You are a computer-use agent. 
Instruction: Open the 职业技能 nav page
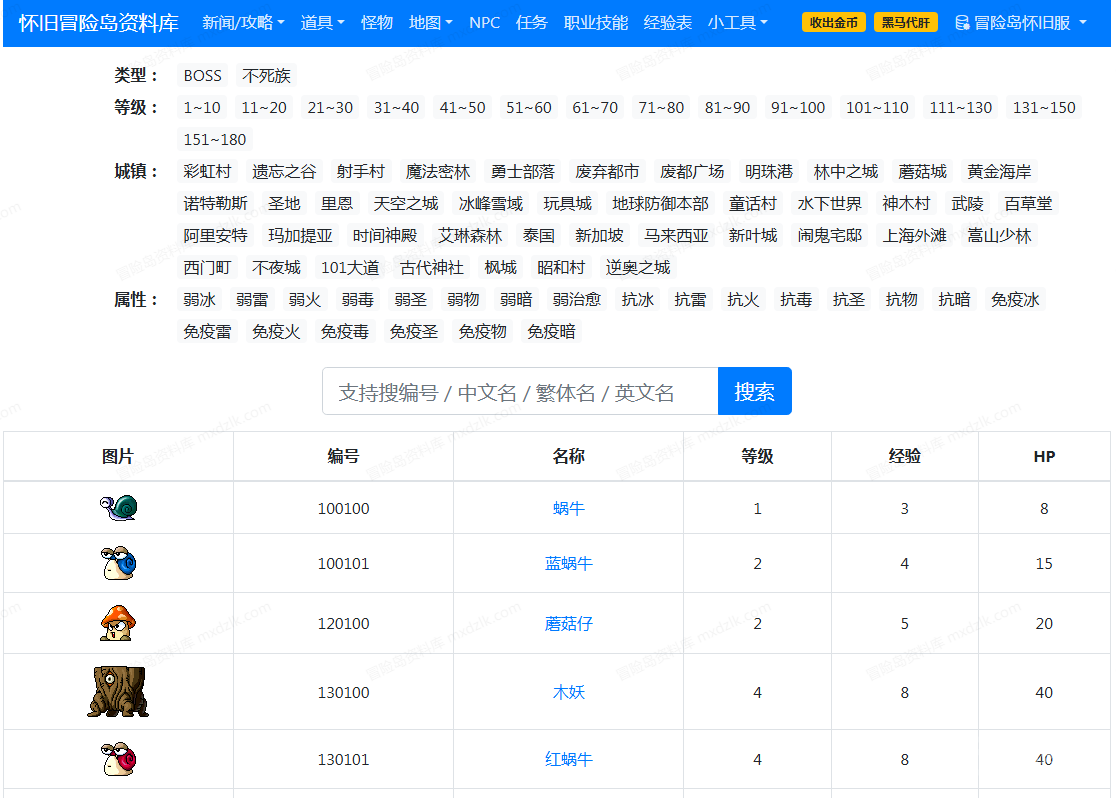click(596, 23)
